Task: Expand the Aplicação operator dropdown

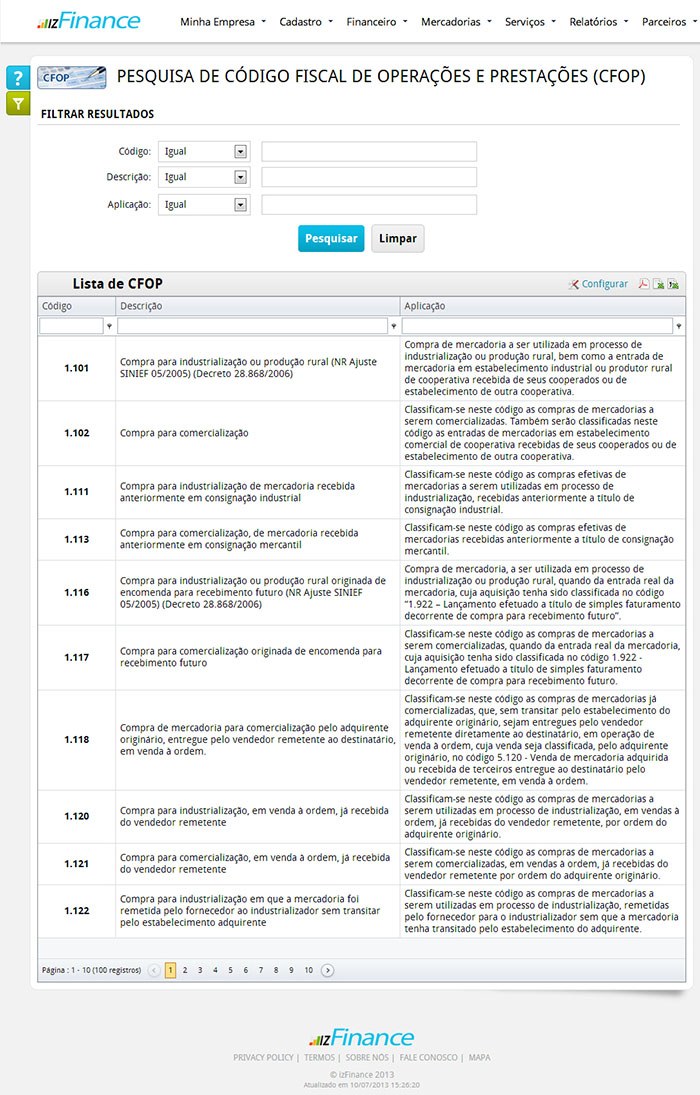Action: click(x=240, y=205)
